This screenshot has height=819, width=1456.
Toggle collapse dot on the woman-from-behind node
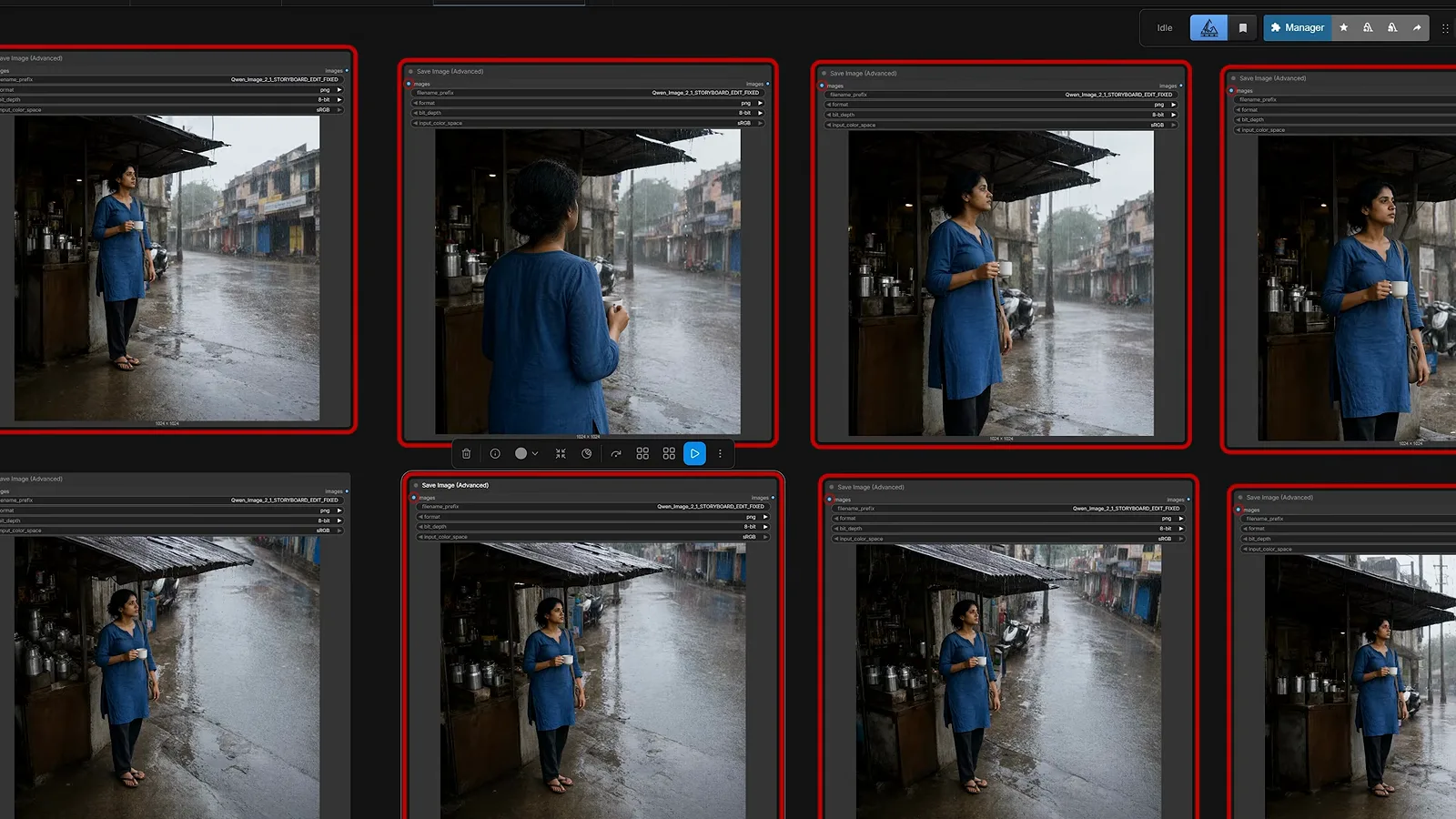[x=410, y=71]
